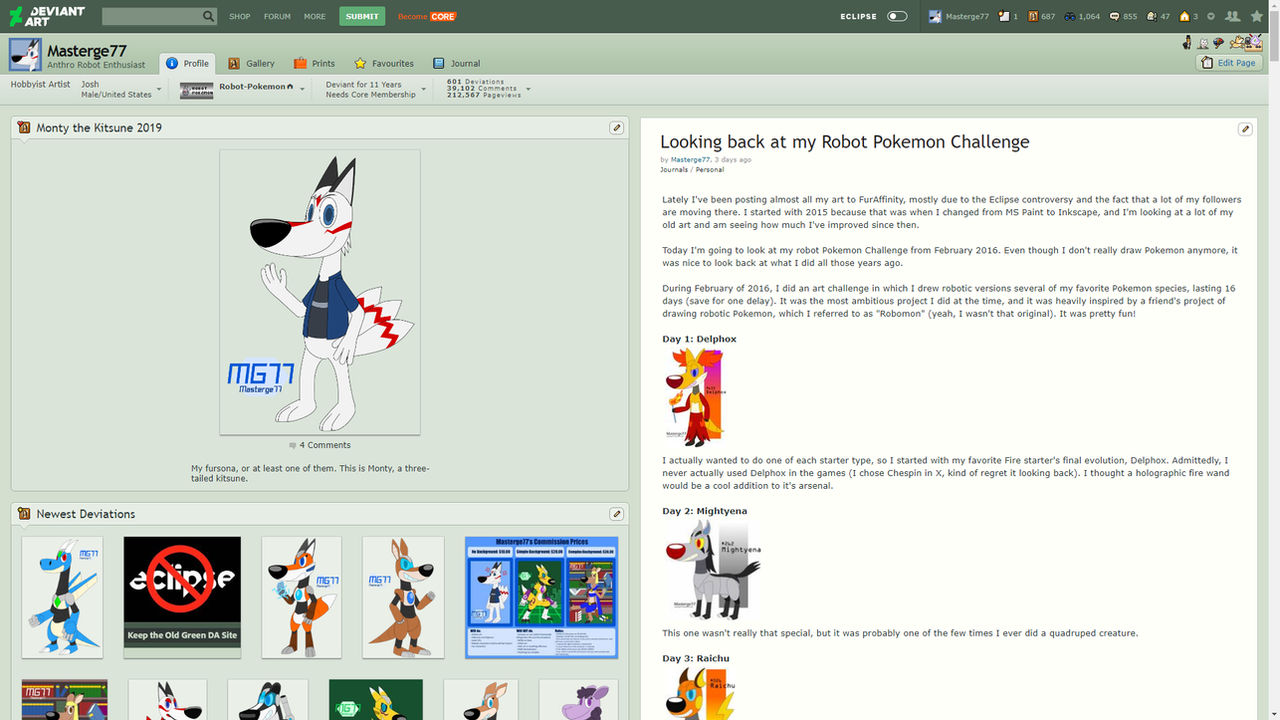Switch to the Journal tab
Viewport: 1280px width, 720px height.
pyautogui.click(x=456, y=63)
